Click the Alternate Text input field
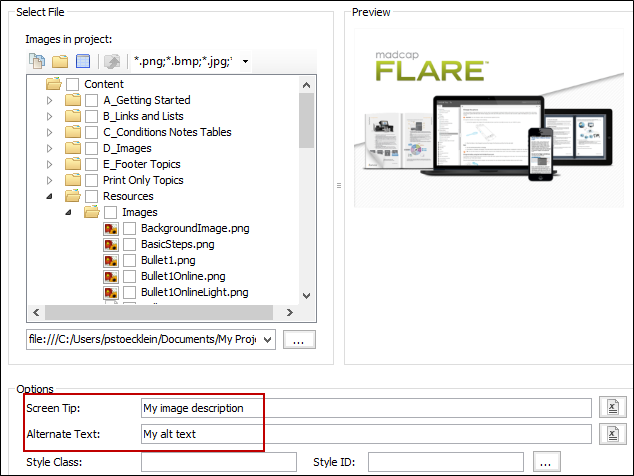 click(x=366, y=434)
